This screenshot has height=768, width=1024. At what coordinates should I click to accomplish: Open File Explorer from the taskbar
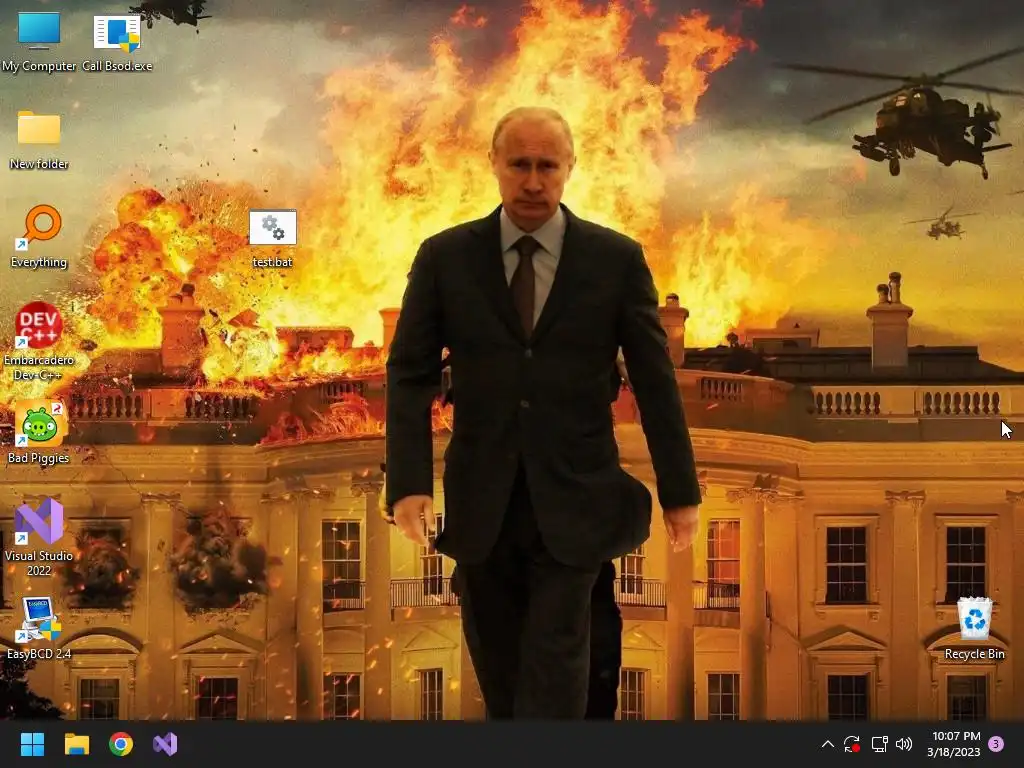[76, 744]
